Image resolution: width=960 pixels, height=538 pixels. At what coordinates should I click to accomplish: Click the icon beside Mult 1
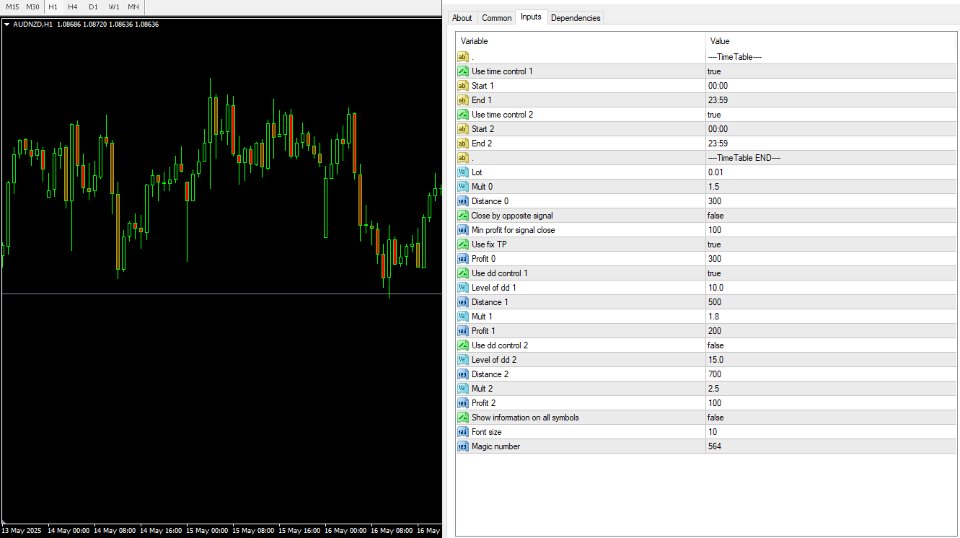463,316
